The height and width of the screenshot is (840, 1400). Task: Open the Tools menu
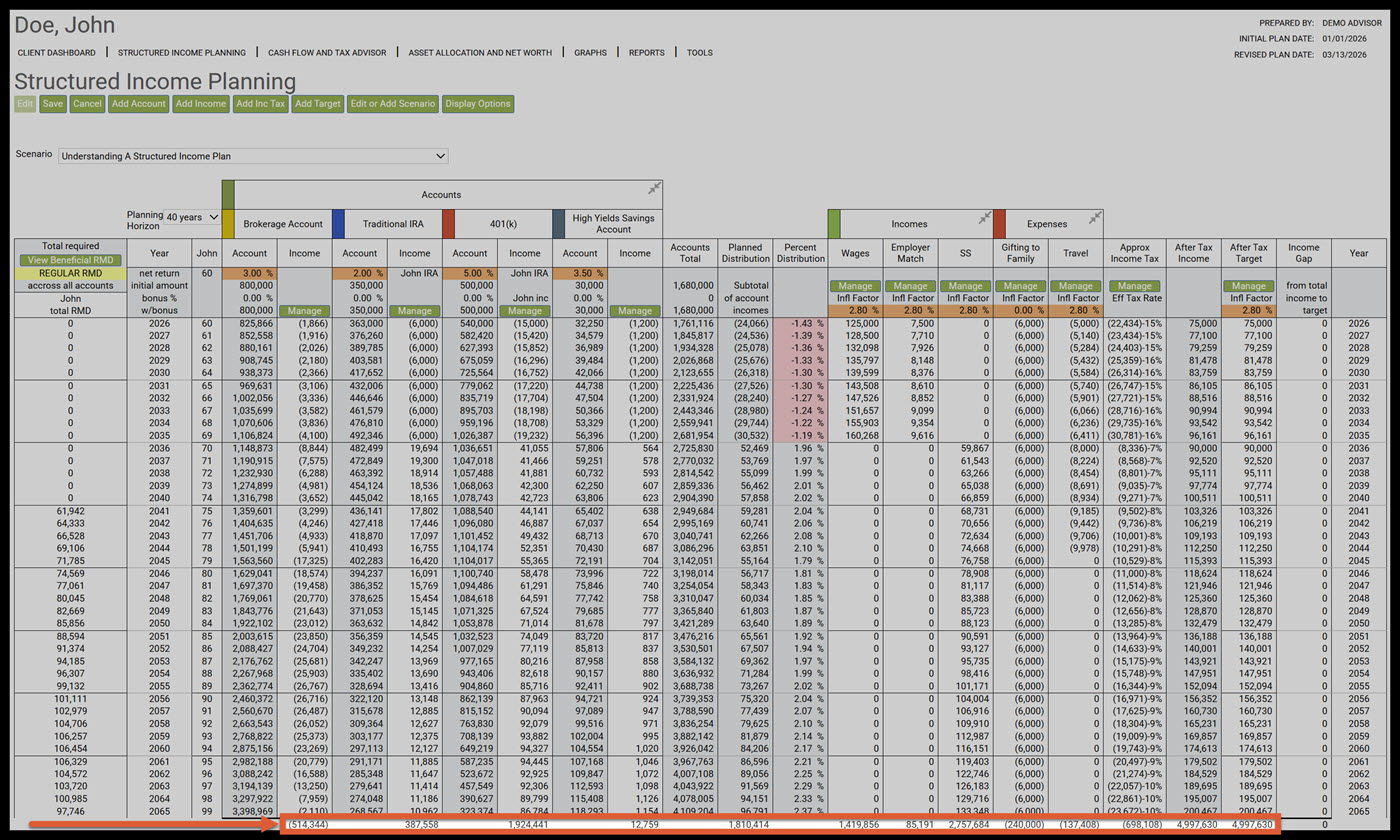[x=700, y=53]
